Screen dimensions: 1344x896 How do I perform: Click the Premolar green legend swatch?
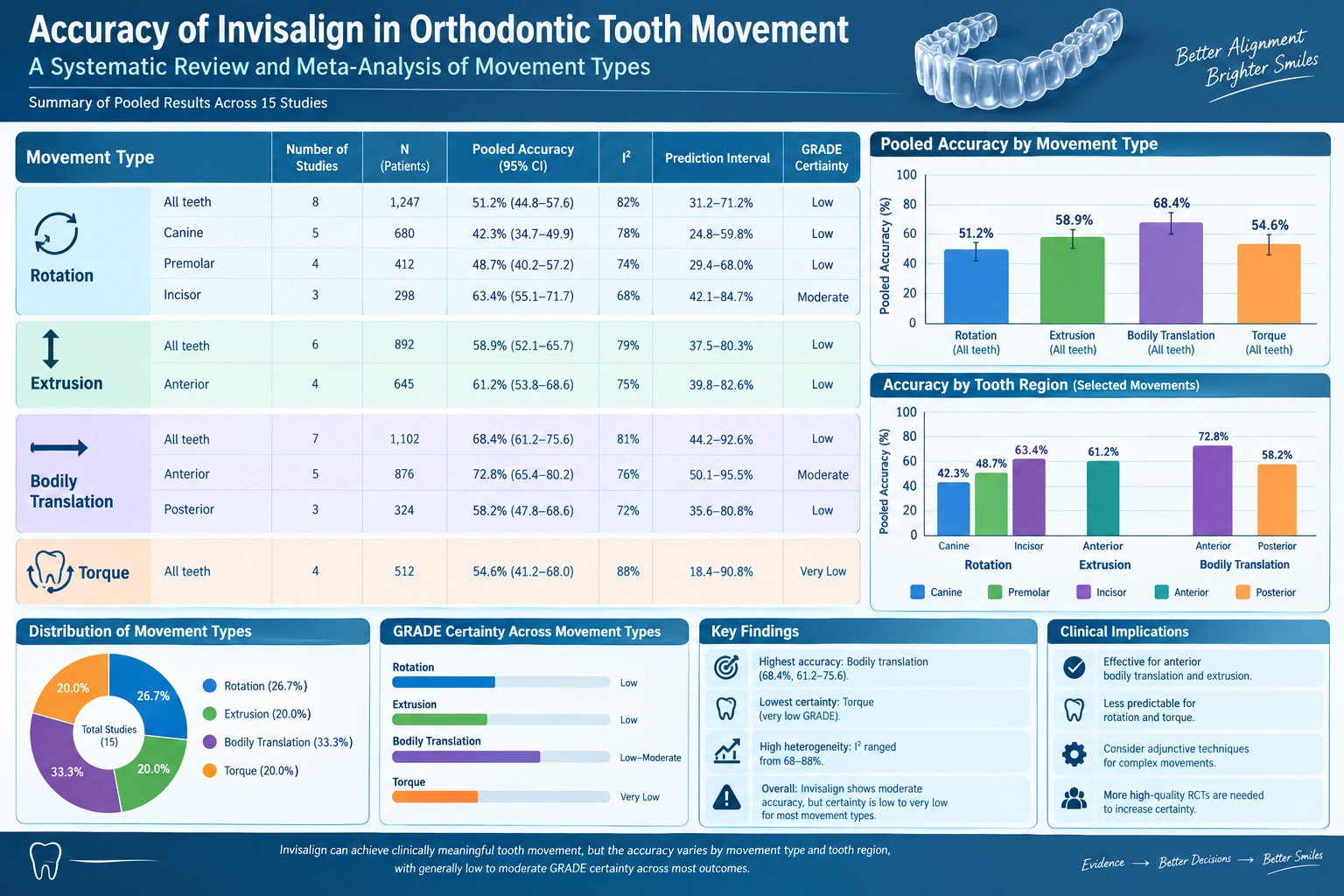pyautogui.click(x=995, y=592)
